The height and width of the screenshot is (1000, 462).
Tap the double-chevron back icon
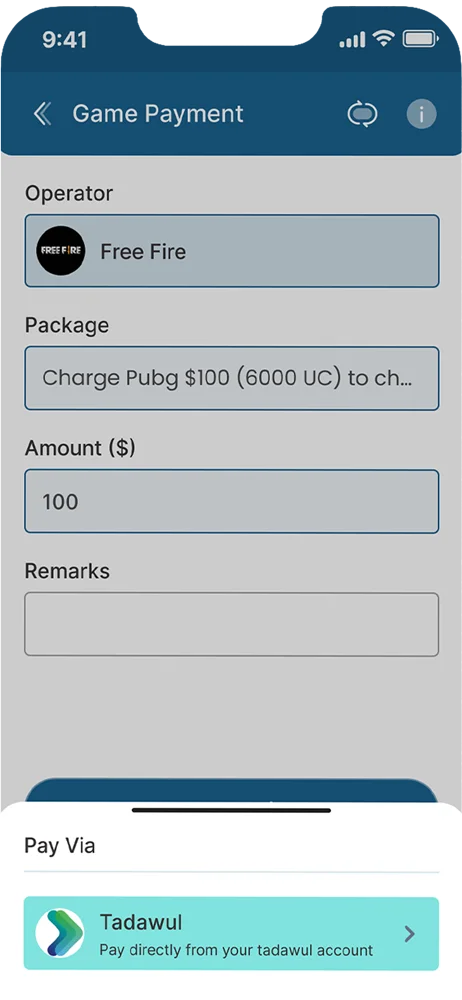point(42,114)
